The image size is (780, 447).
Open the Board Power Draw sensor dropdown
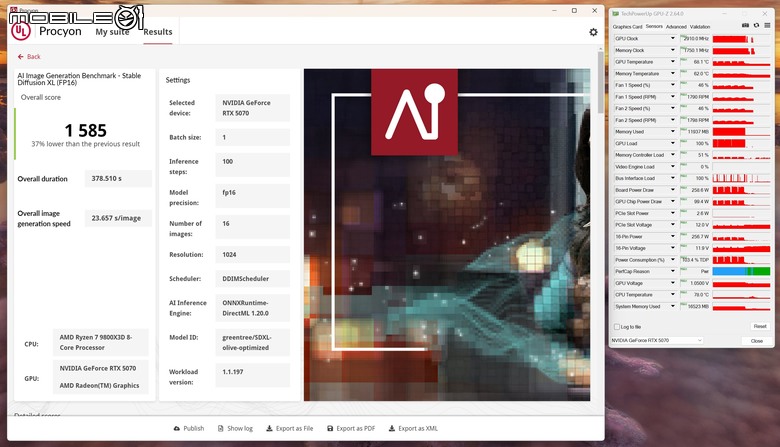(673, 190)
